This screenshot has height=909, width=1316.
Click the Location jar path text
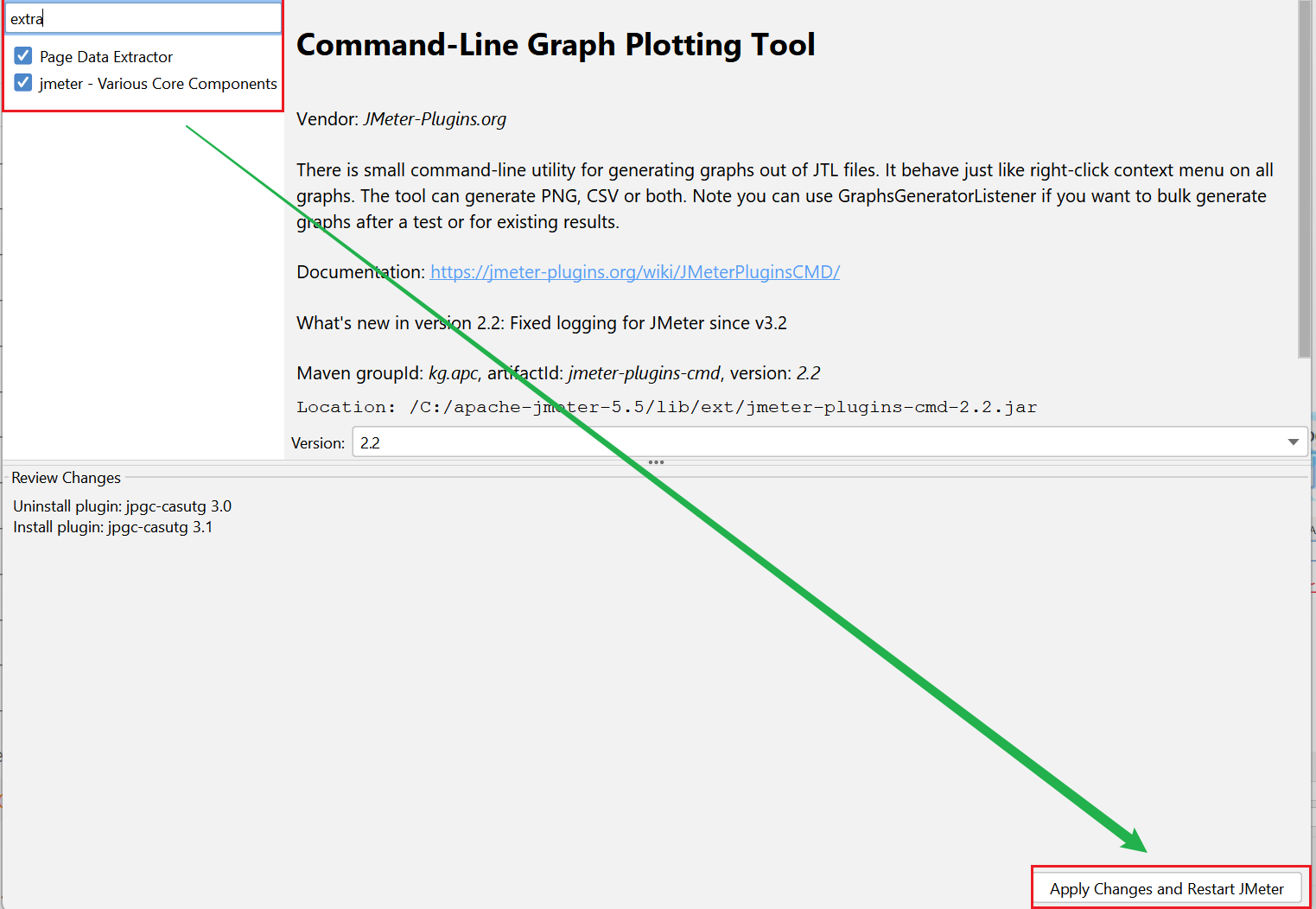point(667,407)
